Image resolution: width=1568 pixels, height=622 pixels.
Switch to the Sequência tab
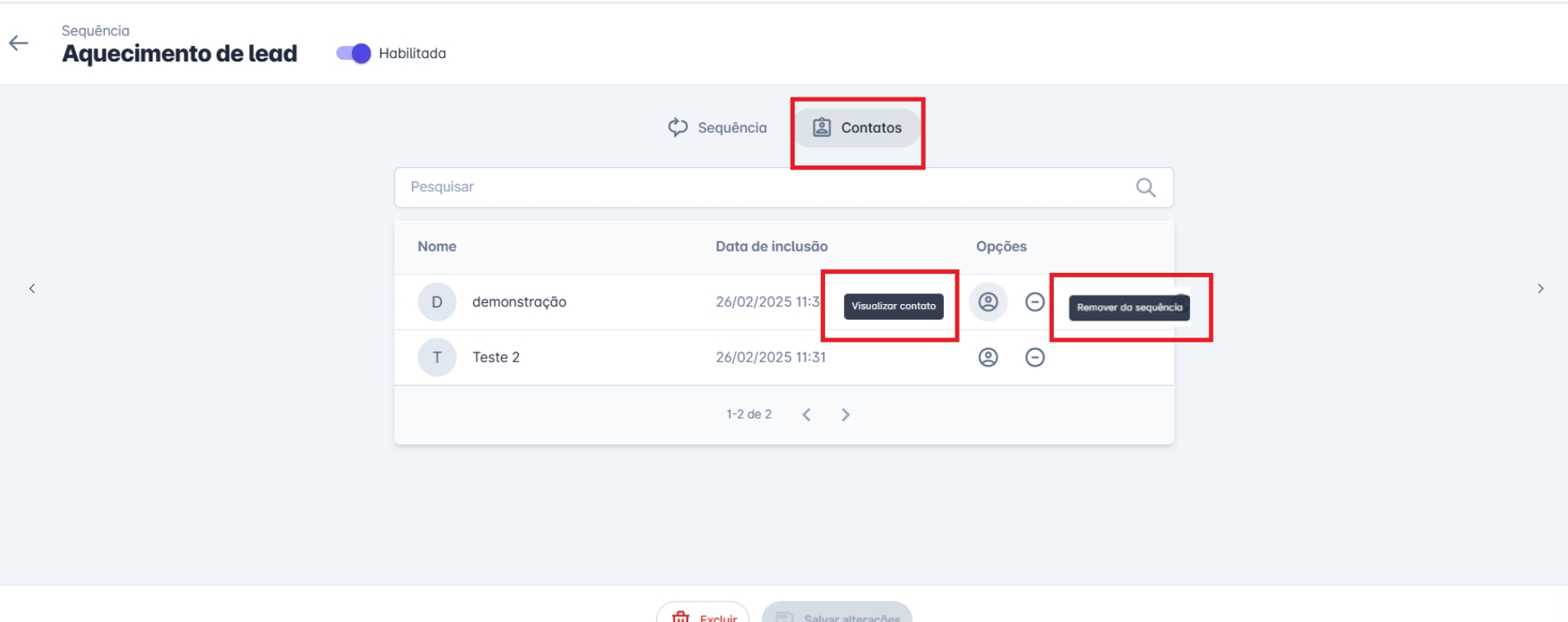(718, 128)
